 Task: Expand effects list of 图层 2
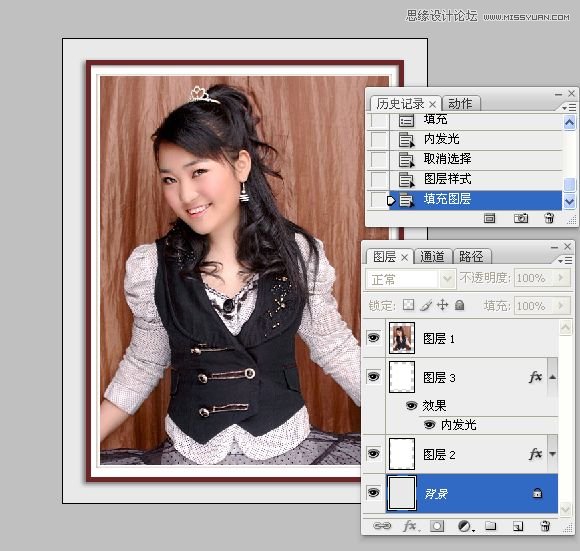[552, 454]
